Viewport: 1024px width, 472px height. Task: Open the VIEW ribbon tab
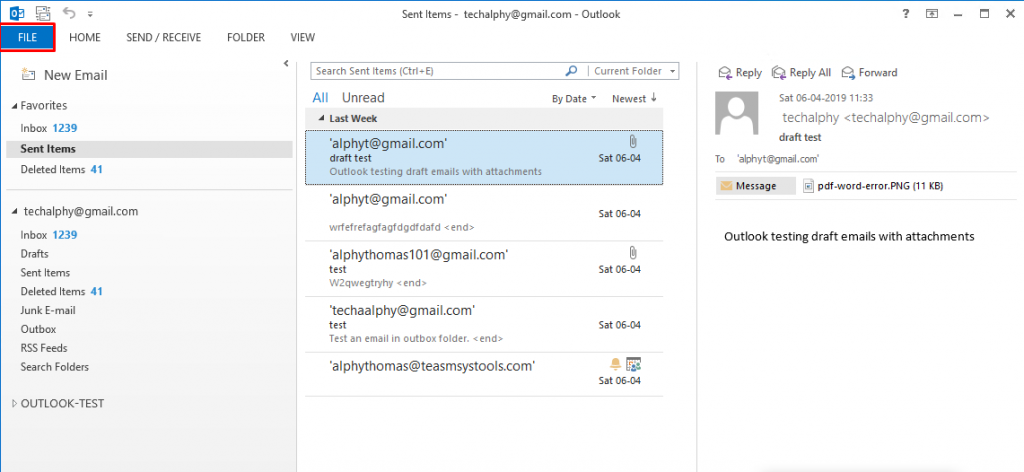302,37
